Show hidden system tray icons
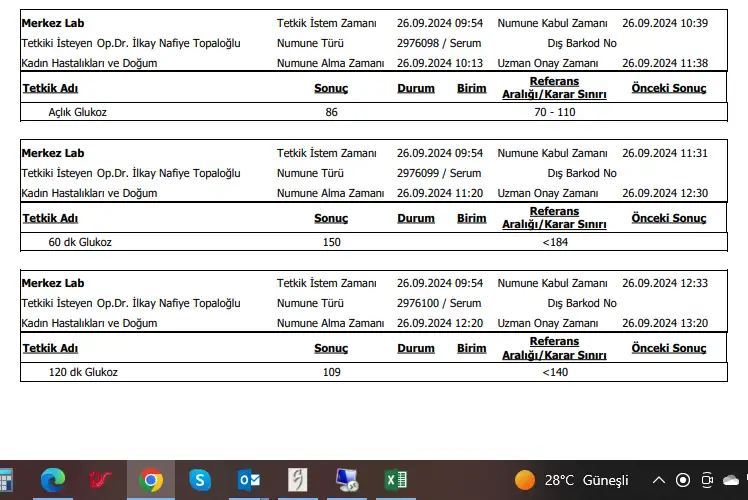The height and width of the screenshot is (500, 748). pyautogui.click(x=657, y=480)
